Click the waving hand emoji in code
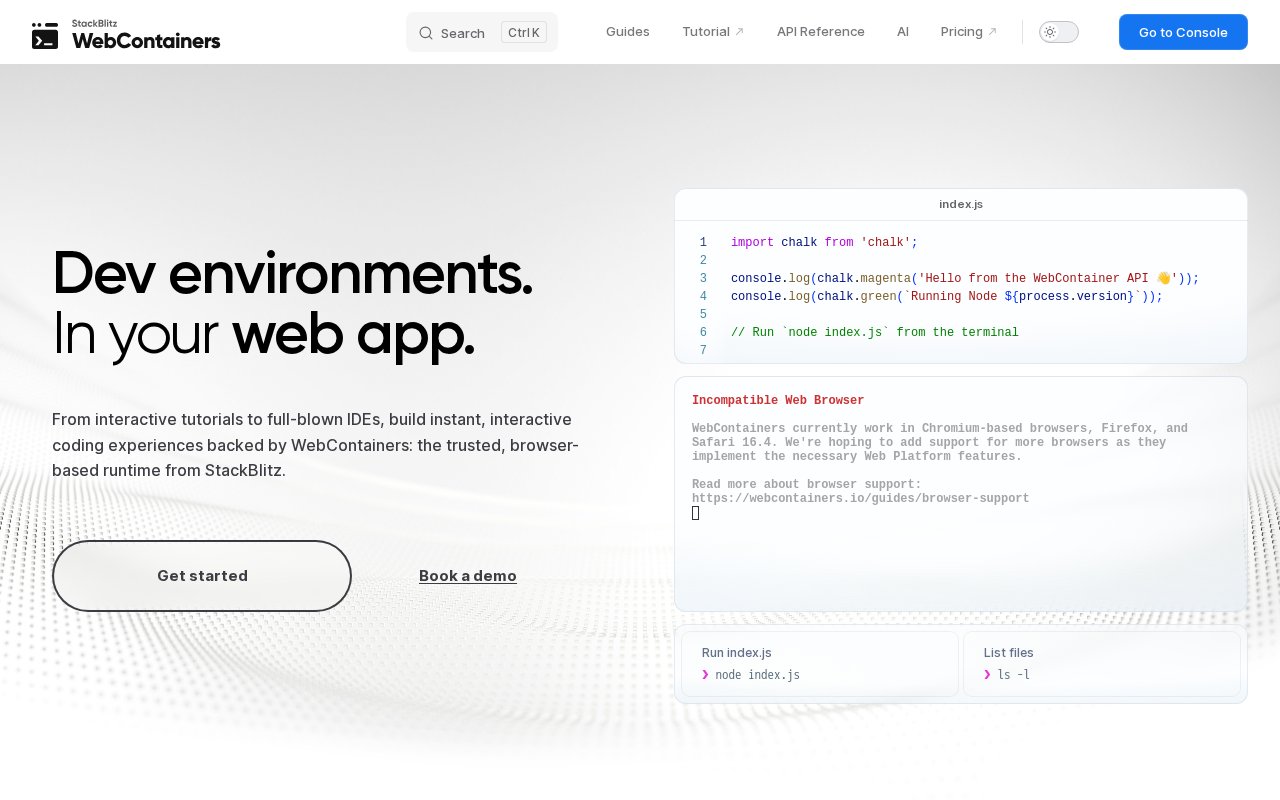The width and height of the screenshot is (1280, 800). tap(1163, 279)
